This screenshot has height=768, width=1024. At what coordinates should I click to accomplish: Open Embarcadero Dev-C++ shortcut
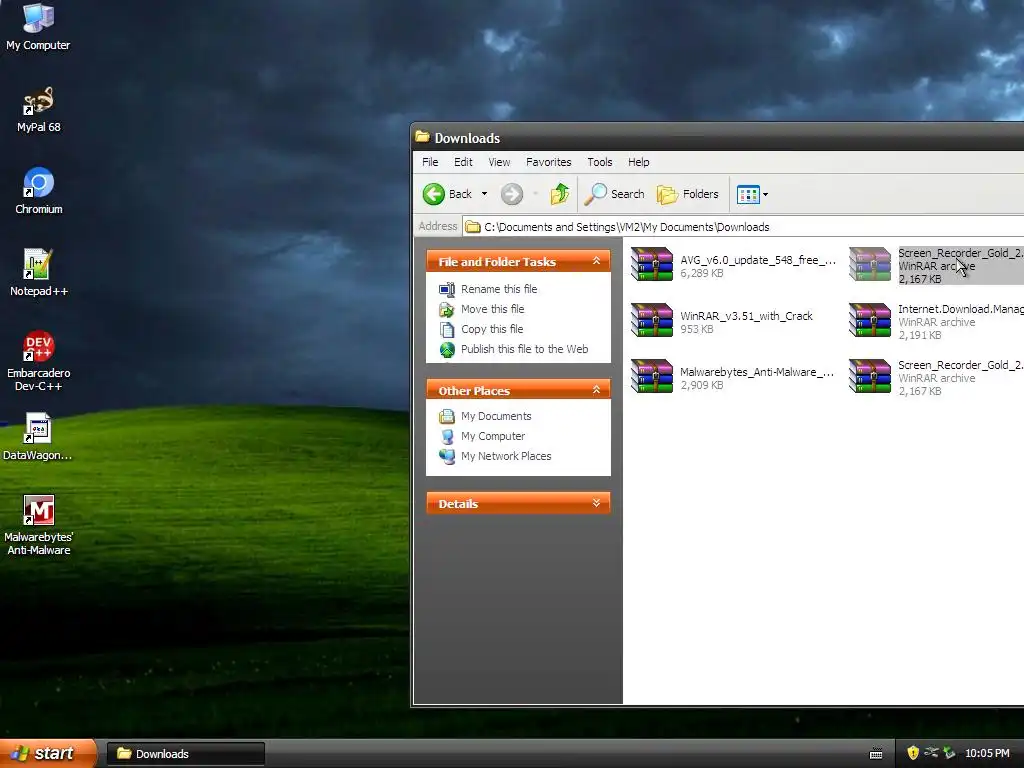click(39, 361)
